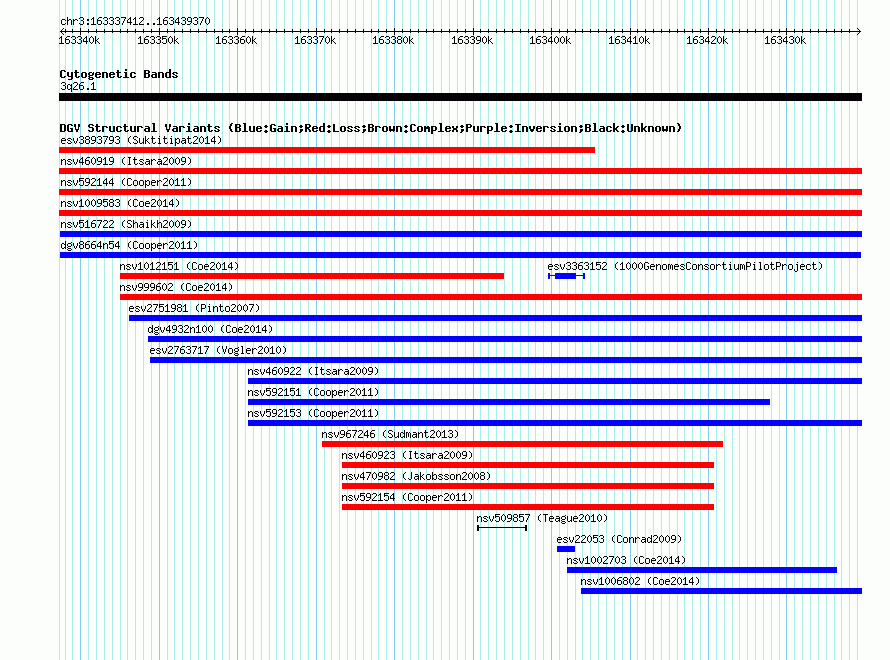Click the 163390k ruler tick label
The image size is (890, 660).
click(x=472, y=40)
